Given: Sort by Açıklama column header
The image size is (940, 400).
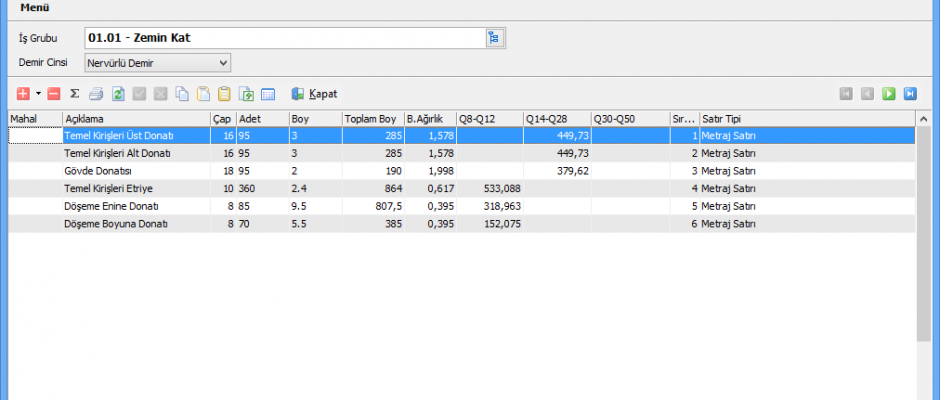Looking at the screenshot, I should point(135,118).
